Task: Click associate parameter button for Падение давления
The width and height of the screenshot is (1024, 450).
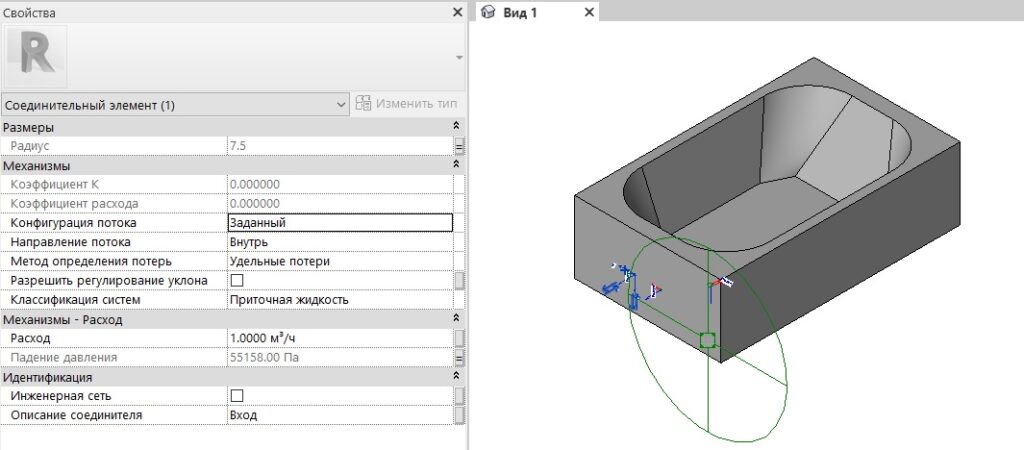Action: [459, 358]
